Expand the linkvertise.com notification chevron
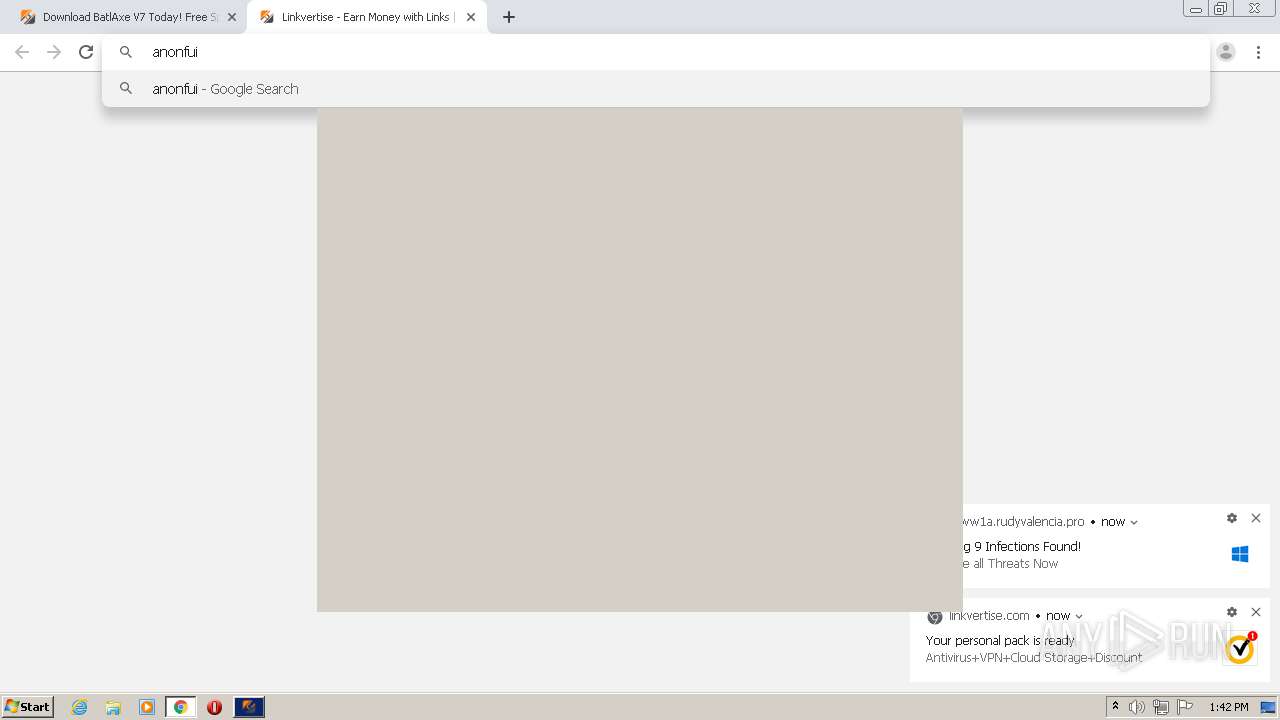The image size is (1280, 720). 1079,616
